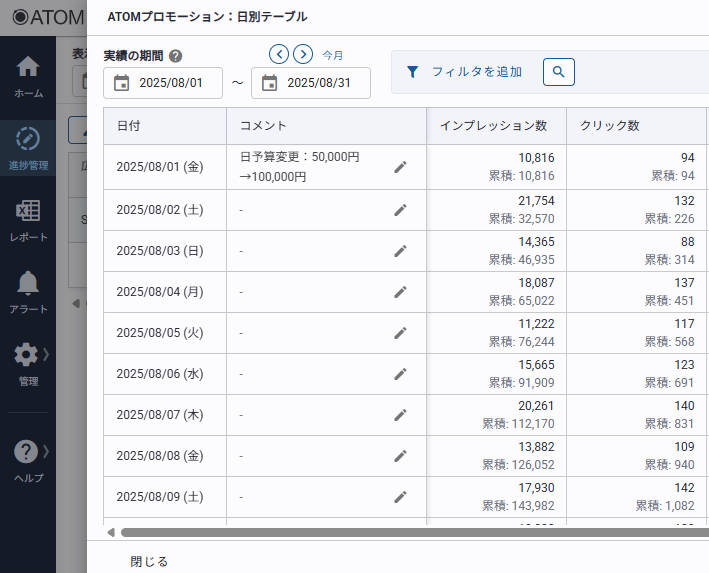Go to next month with right arrow

coord(303,54)
